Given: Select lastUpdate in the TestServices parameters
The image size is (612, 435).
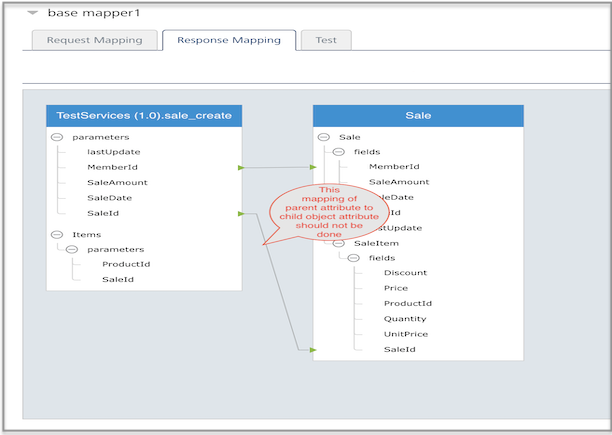Looking at the screenshot, I should (114, 152).
